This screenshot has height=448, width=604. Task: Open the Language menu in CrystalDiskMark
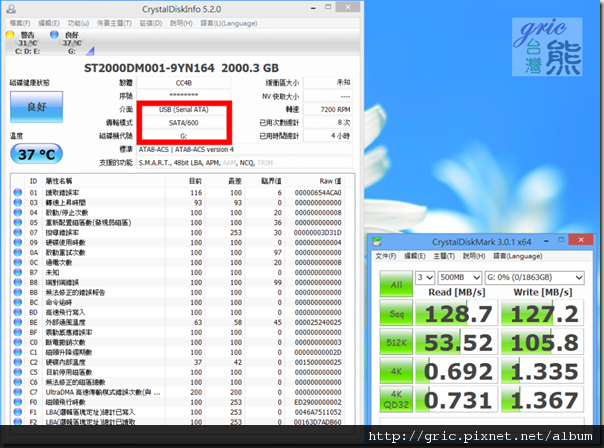(x=518, y=256)
